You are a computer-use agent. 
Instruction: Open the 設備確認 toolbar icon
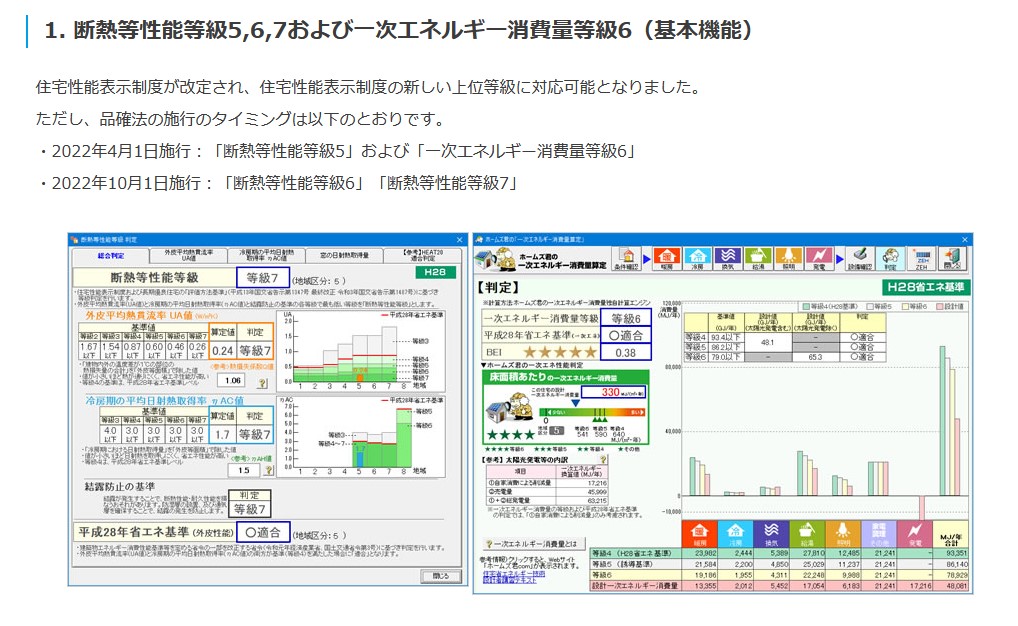(x=860, y=258)
